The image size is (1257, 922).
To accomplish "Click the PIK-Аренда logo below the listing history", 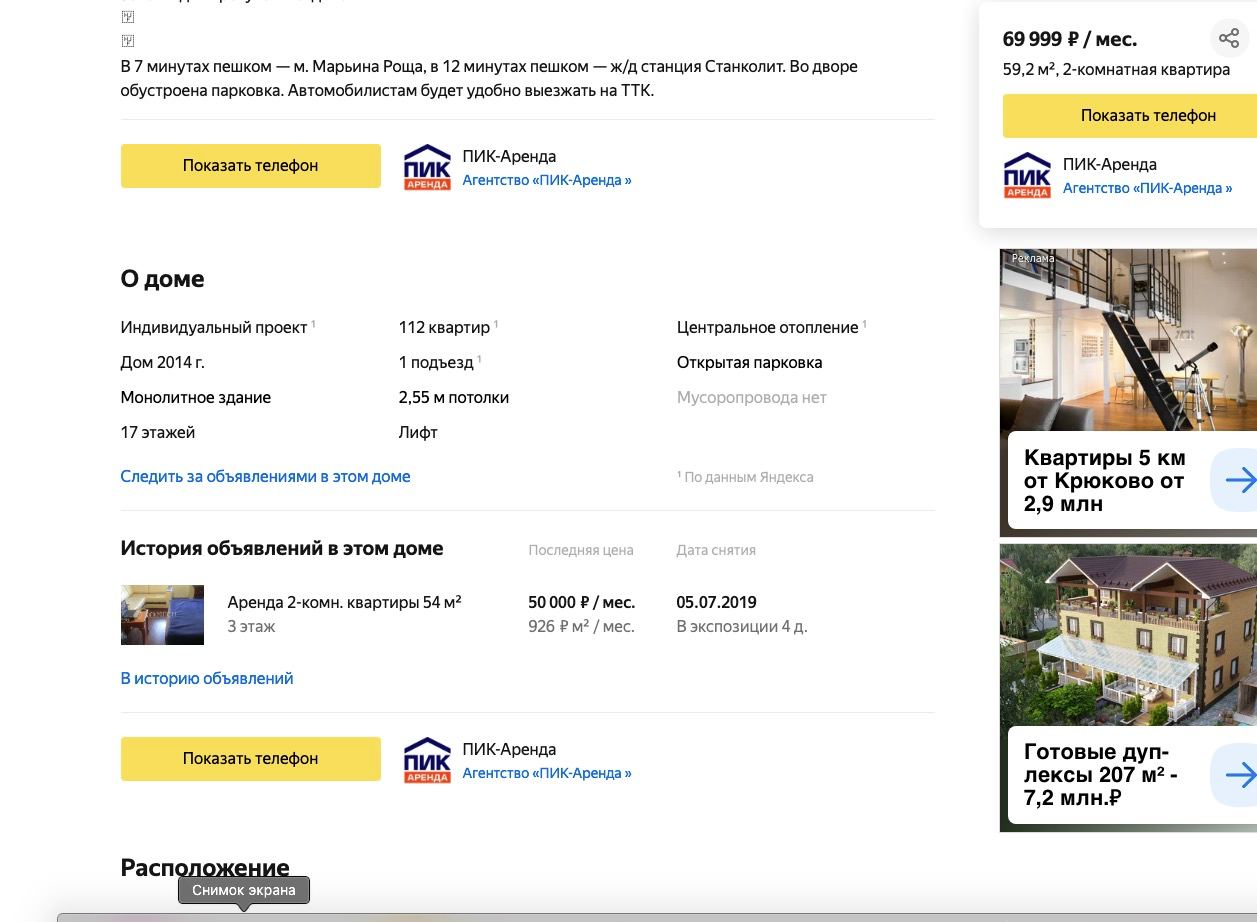I will click(427, 761).
